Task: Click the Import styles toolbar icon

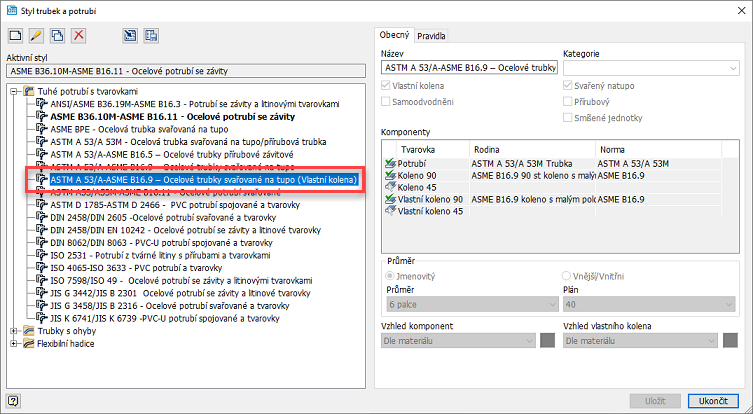Action: tap(130, 36)
